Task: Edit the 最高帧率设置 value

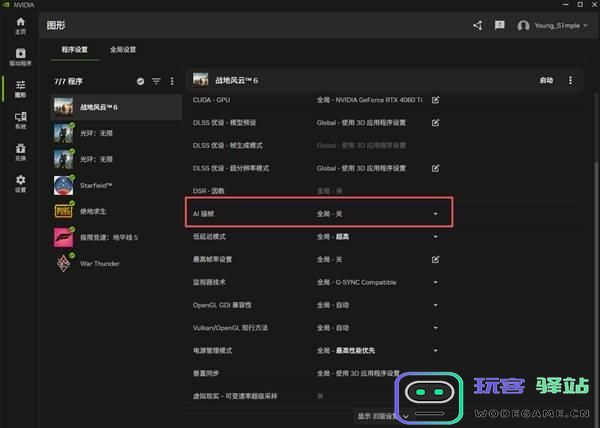Action: (x=435, y=259)
